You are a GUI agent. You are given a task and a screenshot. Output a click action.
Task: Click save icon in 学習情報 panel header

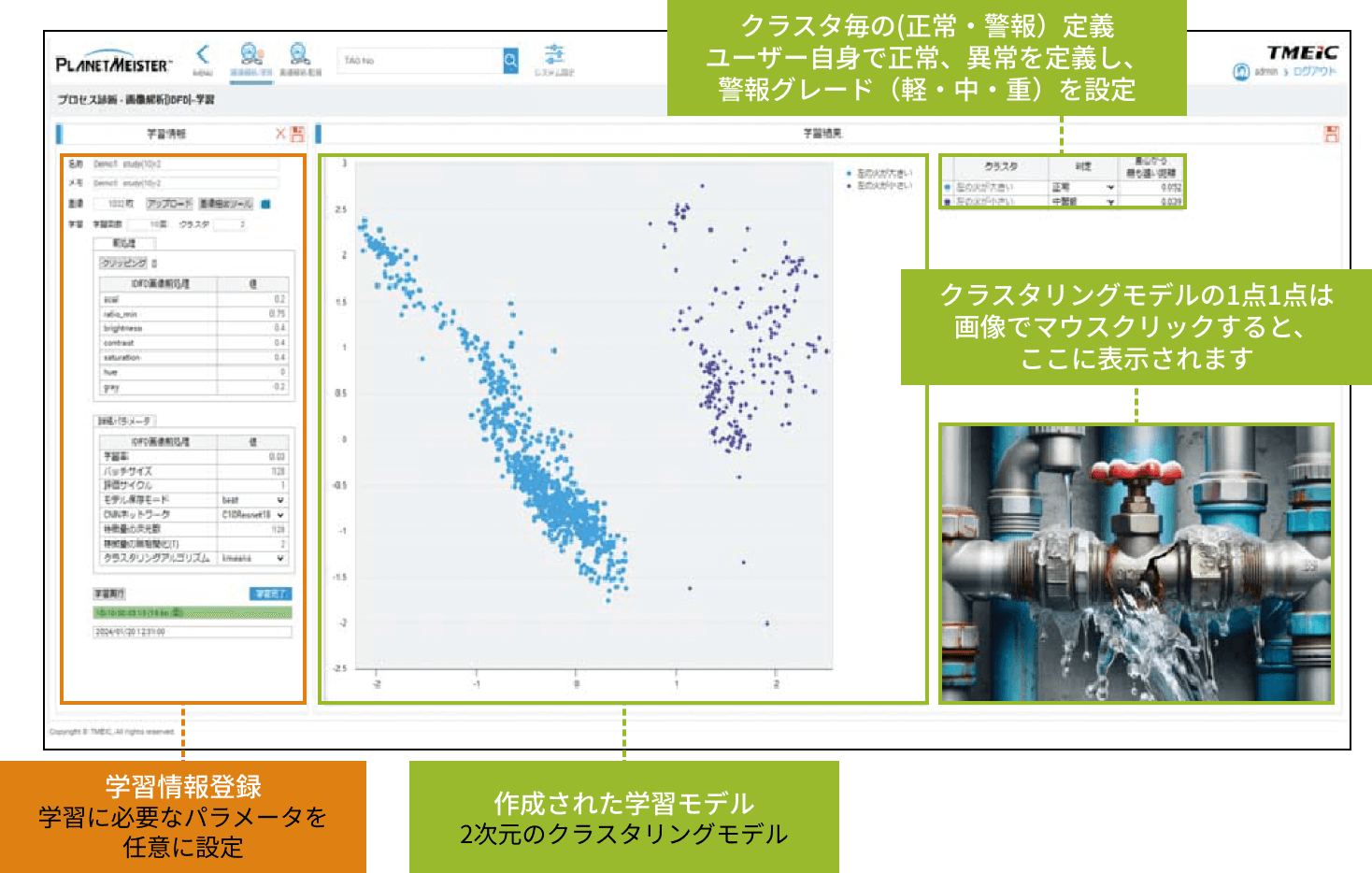pyautogui.click(x=297, y=134)
